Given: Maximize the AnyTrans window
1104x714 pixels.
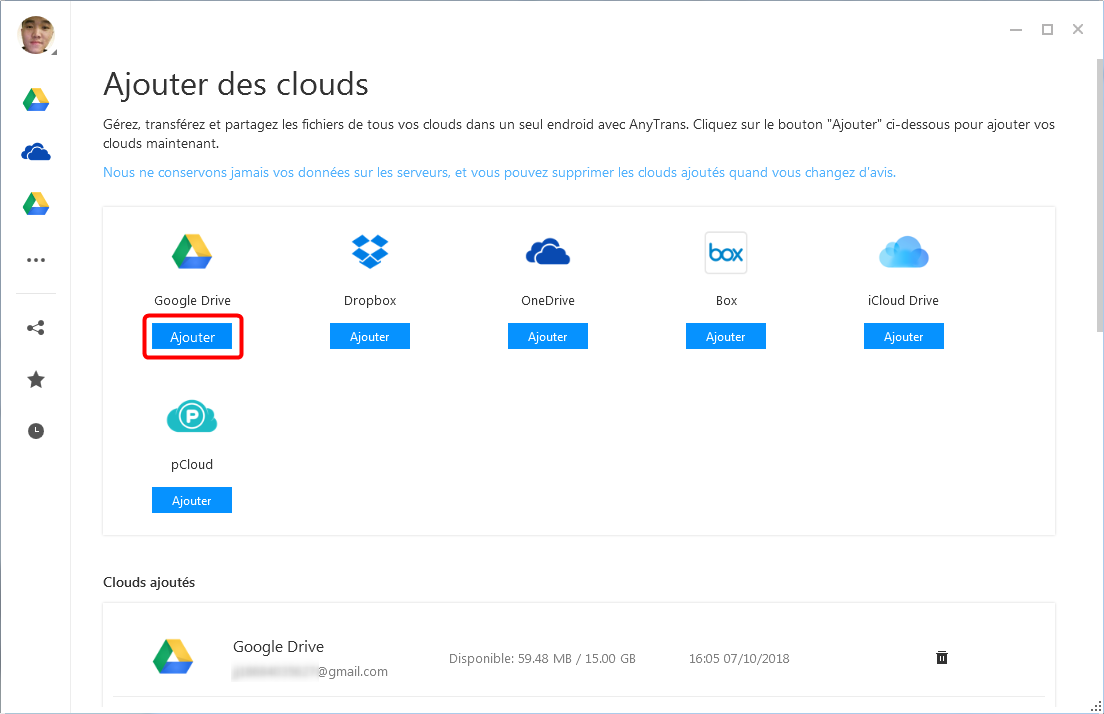Looking at the screenshot, I should pyautogui.click(x=1048, y=30).
